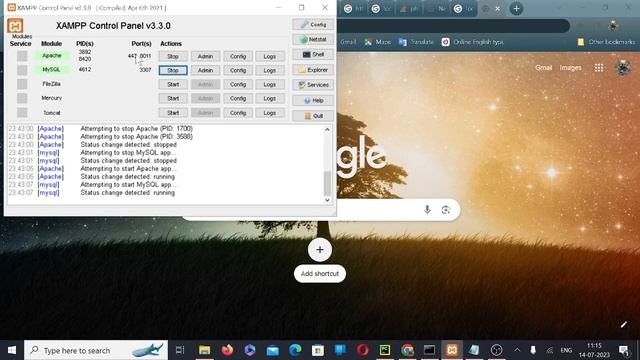View MySQL Logs
This screenshot has width=640, height=360.
[270, 70]
